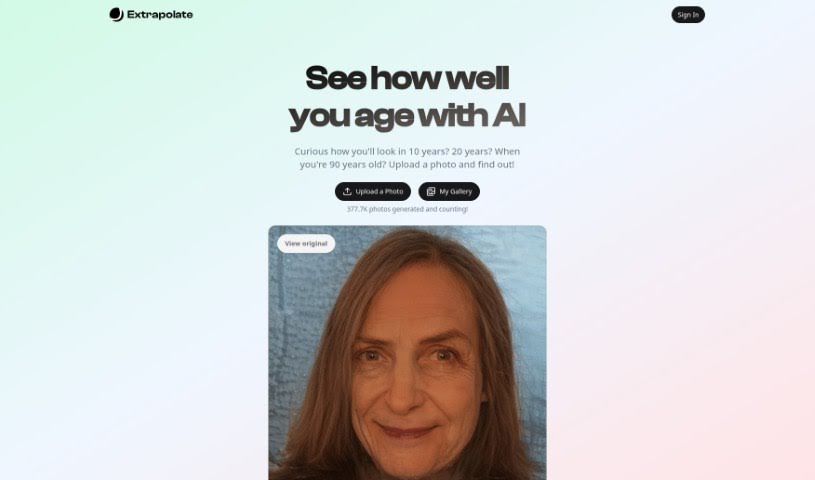815x480 pixels.
Task: Click the word "See" in the headline
Action: pyautogui.click(x=336, y=78)
